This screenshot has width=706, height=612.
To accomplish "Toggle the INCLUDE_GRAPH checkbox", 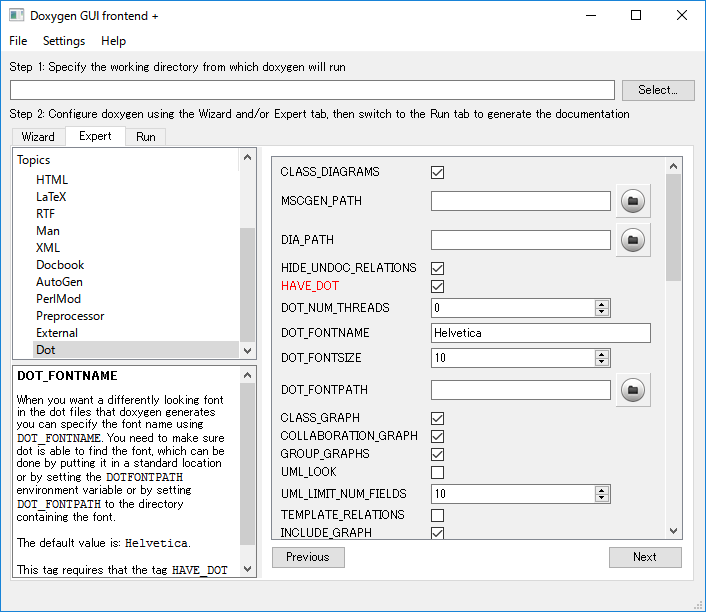I will pyautogui.click(x=437, y=533).
